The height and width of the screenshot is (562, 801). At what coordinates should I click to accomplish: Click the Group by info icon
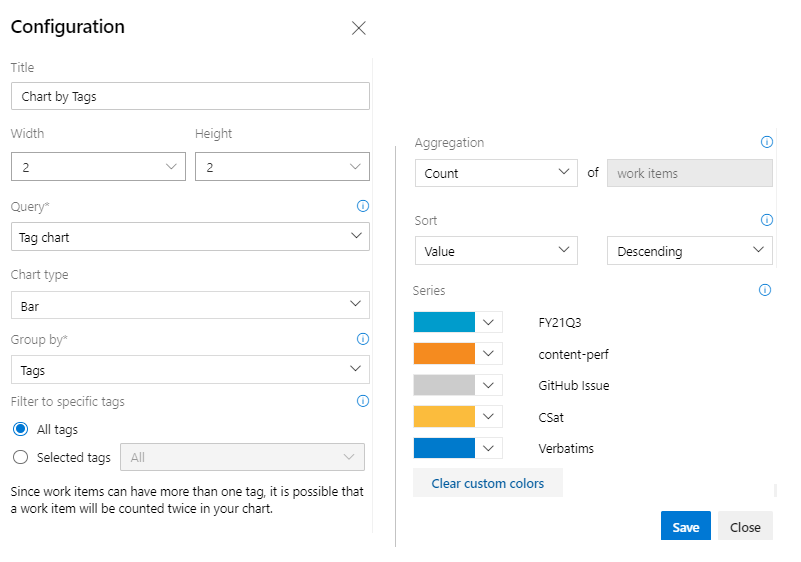(363, 339)
